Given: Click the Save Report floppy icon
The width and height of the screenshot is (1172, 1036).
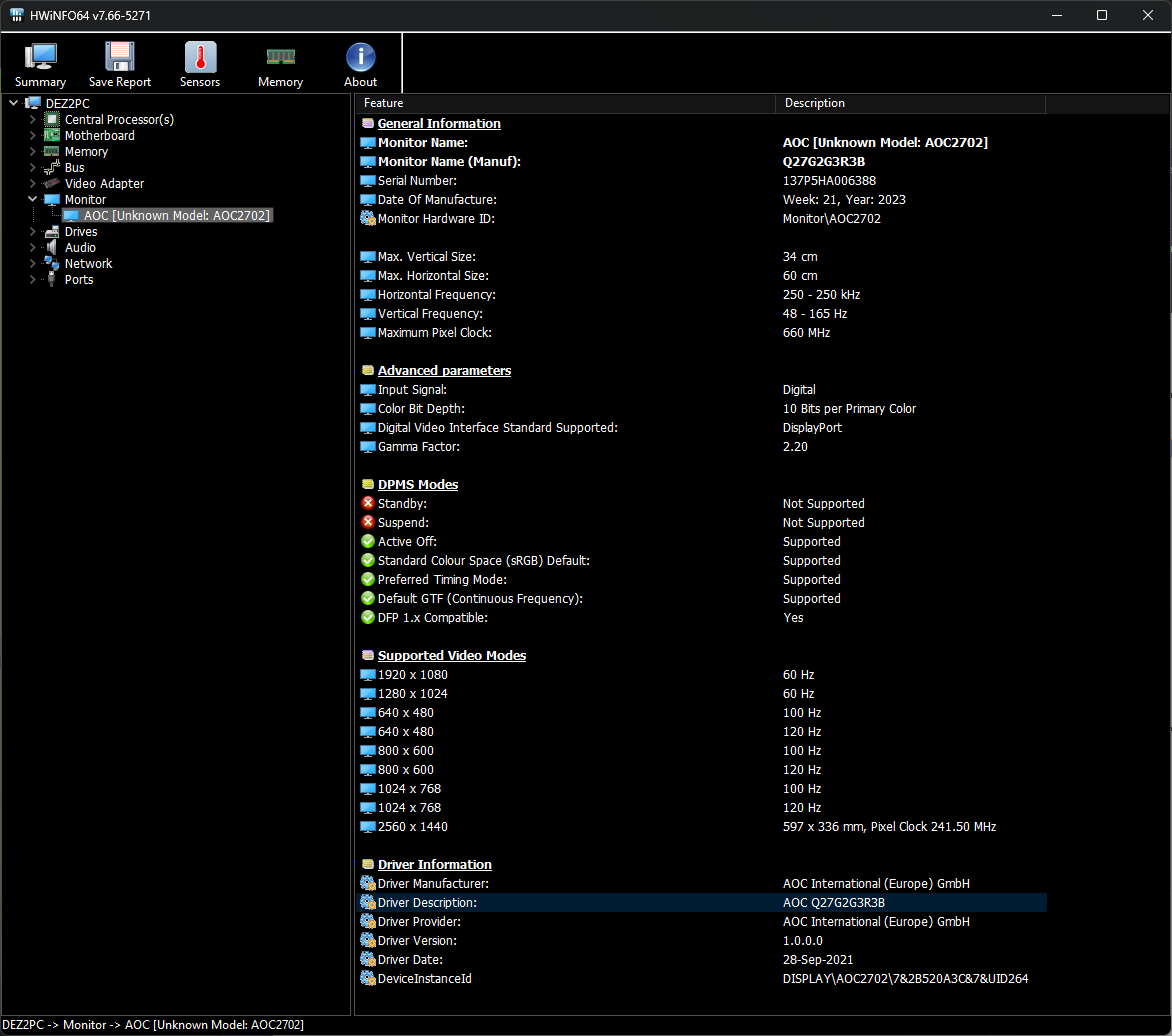Looking at the screenshot, I should (120, 57).
